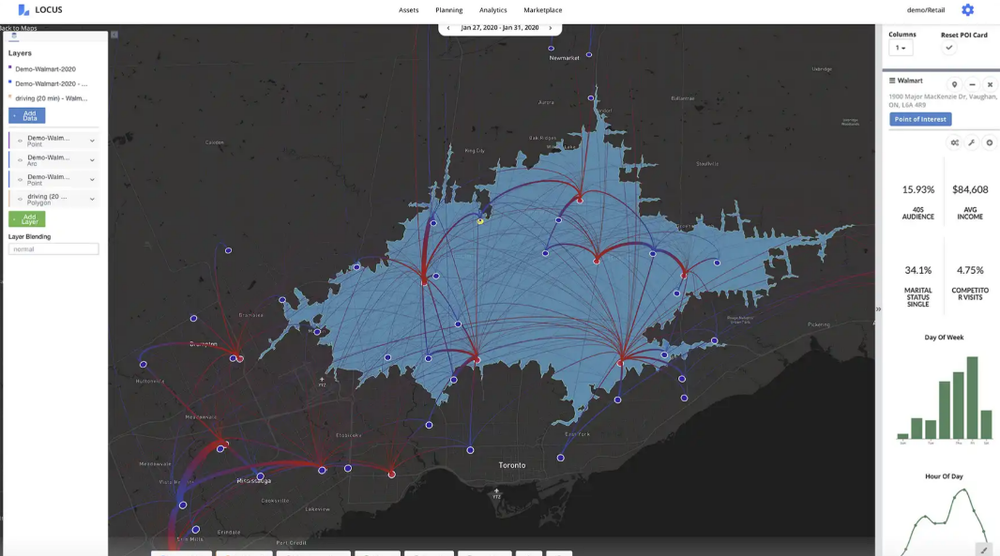Click the Add Data button

pos(27,115)
